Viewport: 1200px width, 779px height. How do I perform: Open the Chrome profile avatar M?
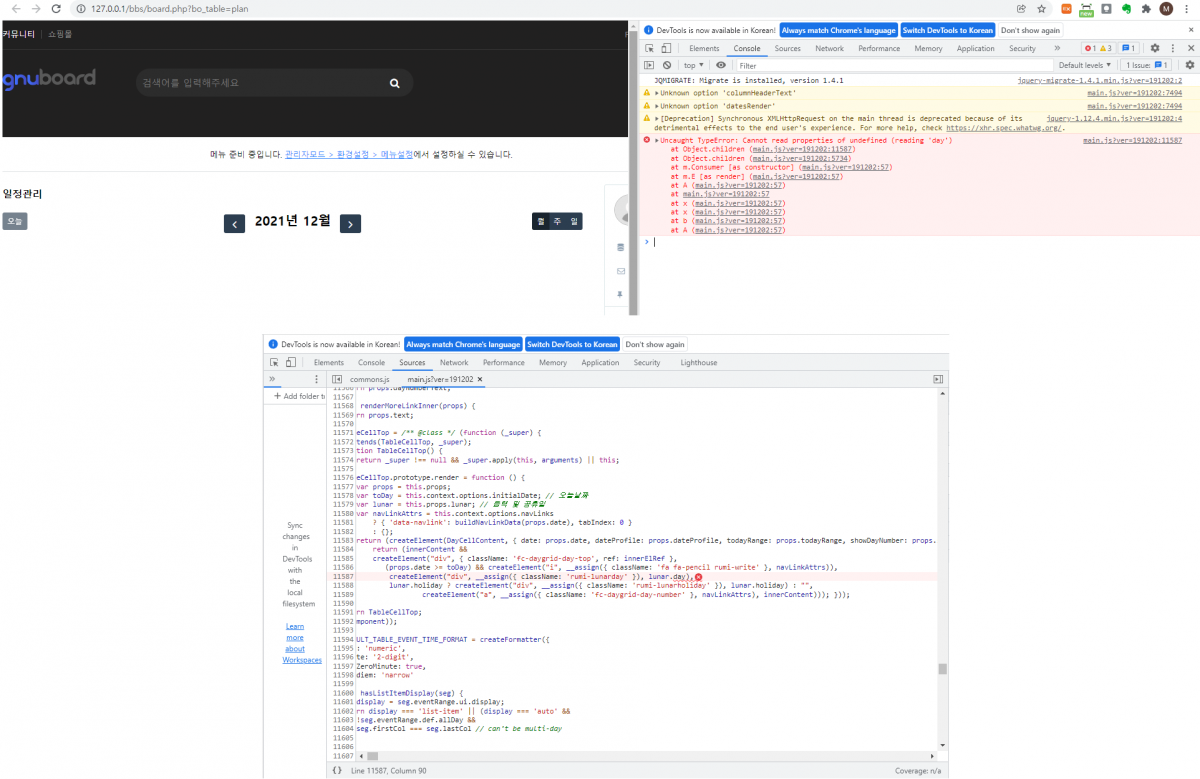(1166, 8)
